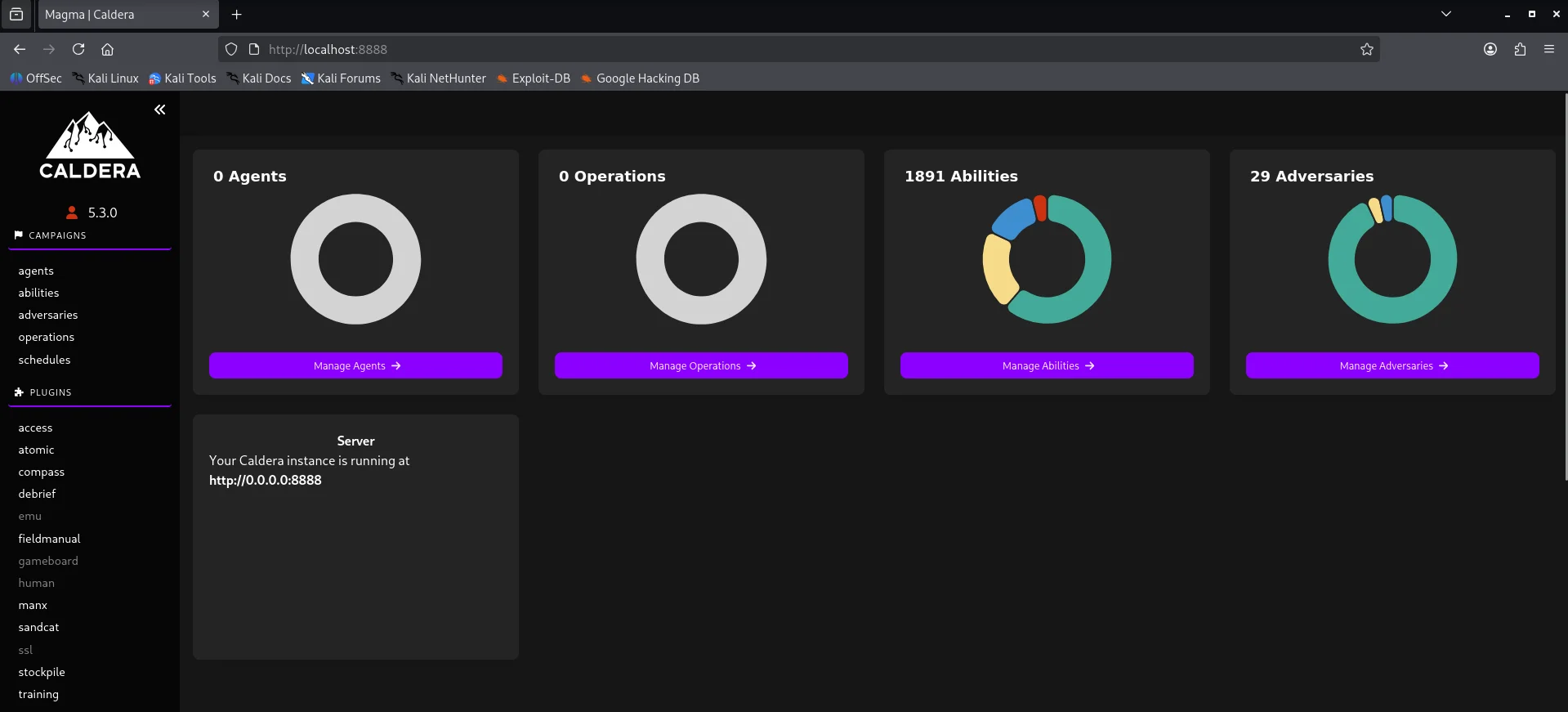Select the human plugin
Screen dimensions: 1568x712
(36, 583)
